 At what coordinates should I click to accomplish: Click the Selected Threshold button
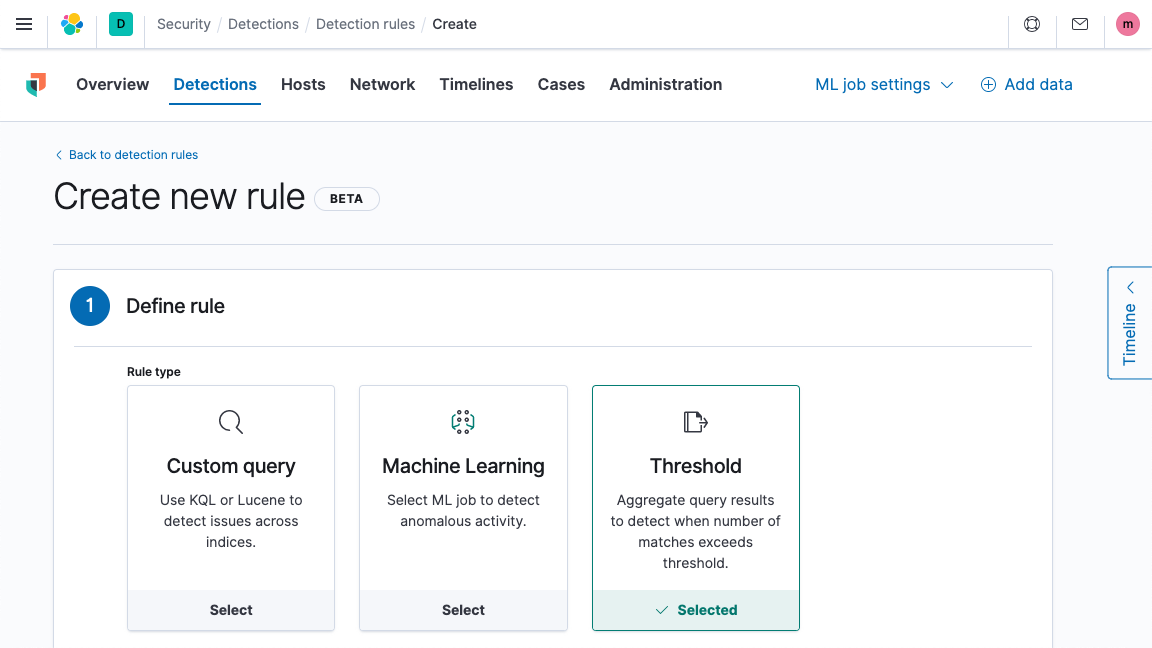point(696,610)
